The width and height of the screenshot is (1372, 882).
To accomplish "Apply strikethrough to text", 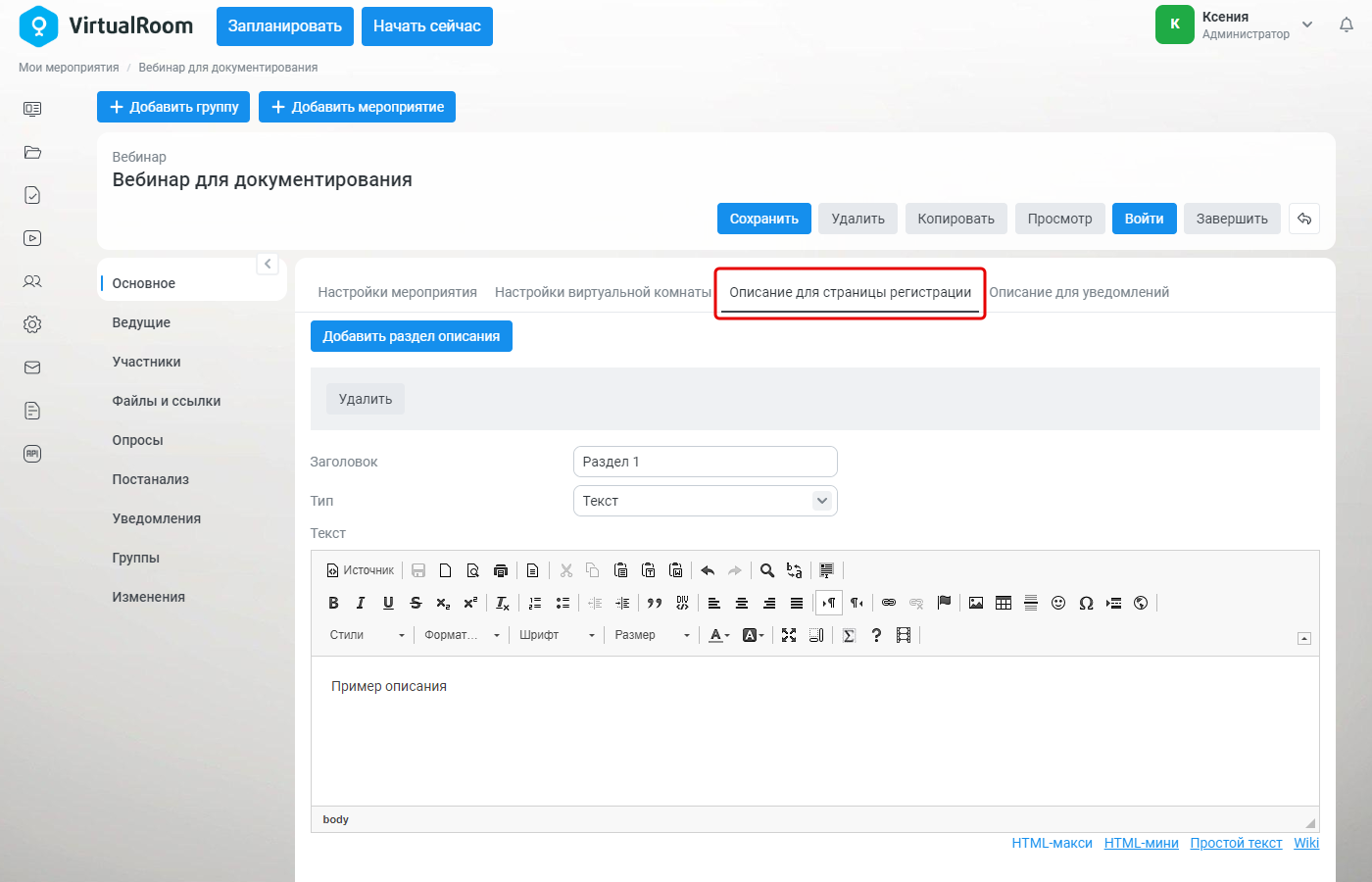I will pos(416,603).
